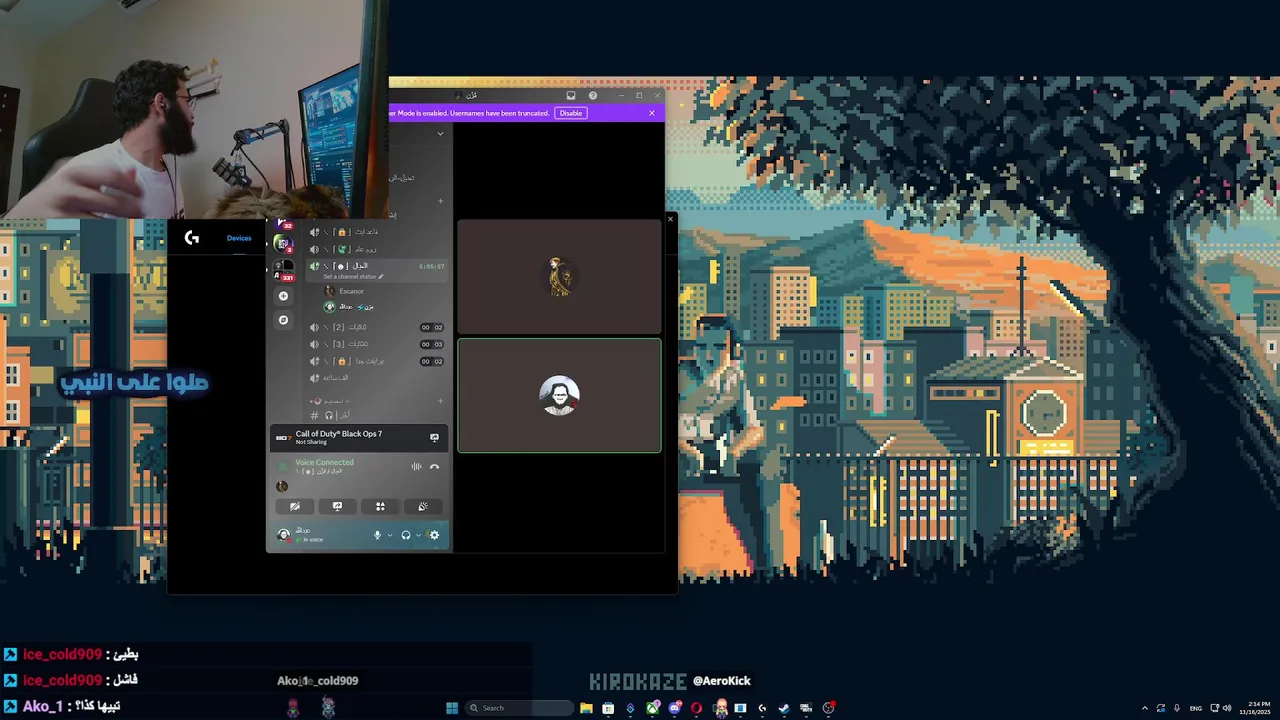
Task: Select the top participant video tile
Action: pos(559,277)
